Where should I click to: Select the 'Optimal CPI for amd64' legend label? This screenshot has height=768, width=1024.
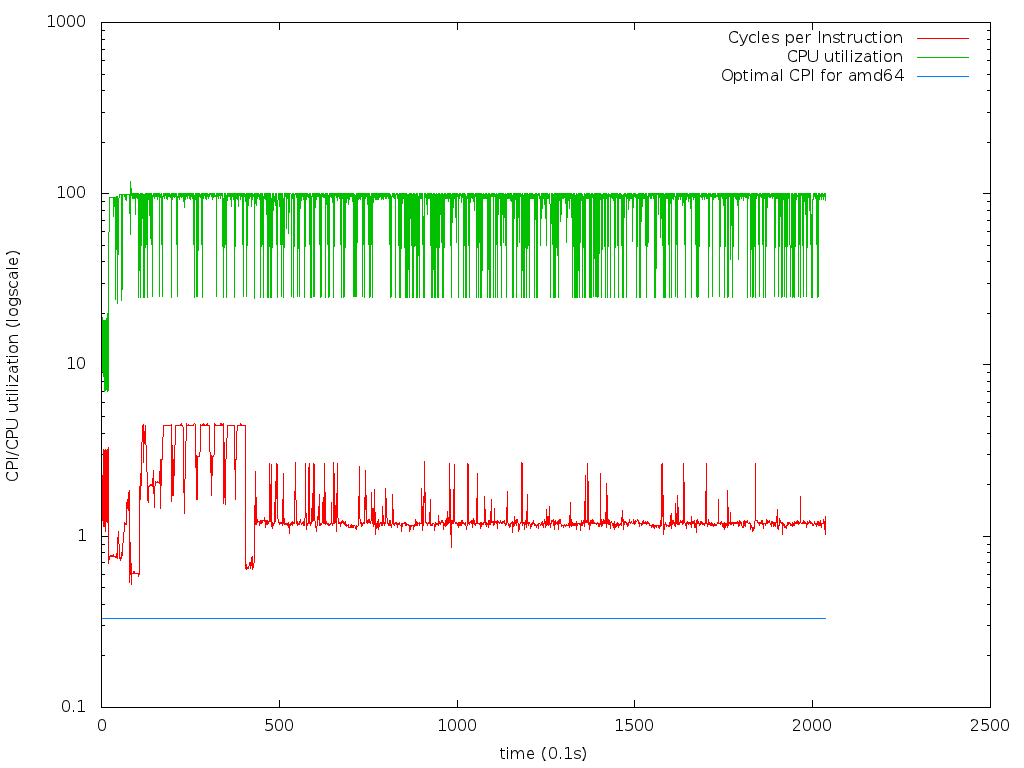tap(811, 76)
